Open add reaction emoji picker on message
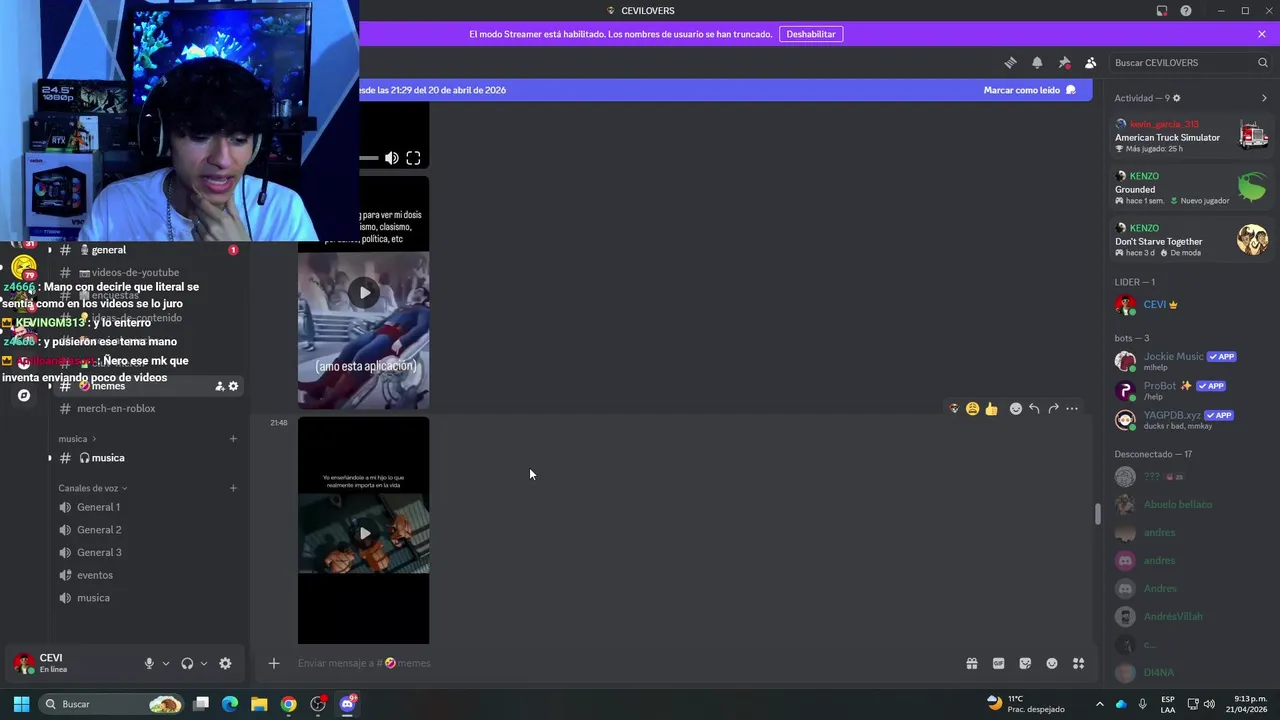Image resolution: width=1280 pixels, height=720 pixels. coord(1015,409)
